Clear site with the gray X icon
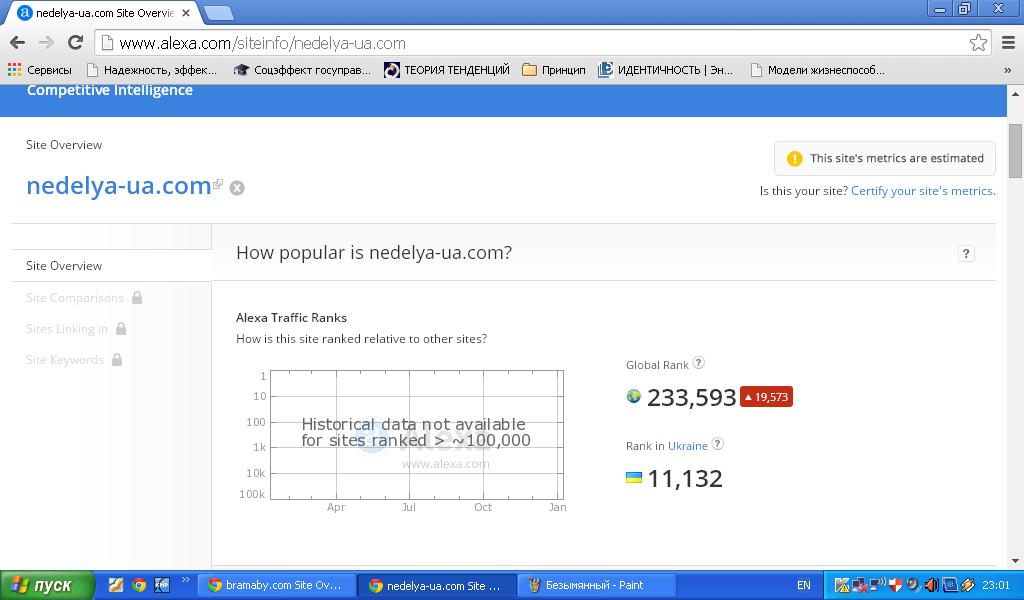1024x600 pixels. click(237, 188)
